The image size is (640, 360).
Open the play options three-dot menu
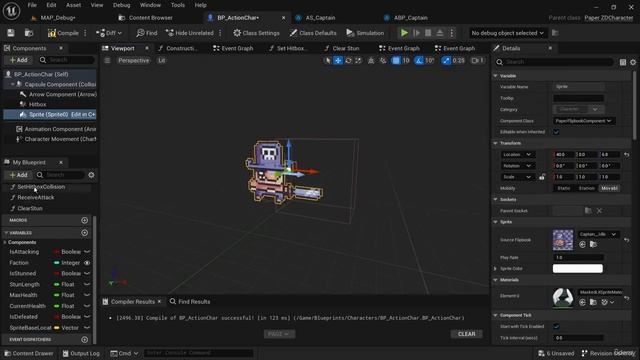[451, 33]
